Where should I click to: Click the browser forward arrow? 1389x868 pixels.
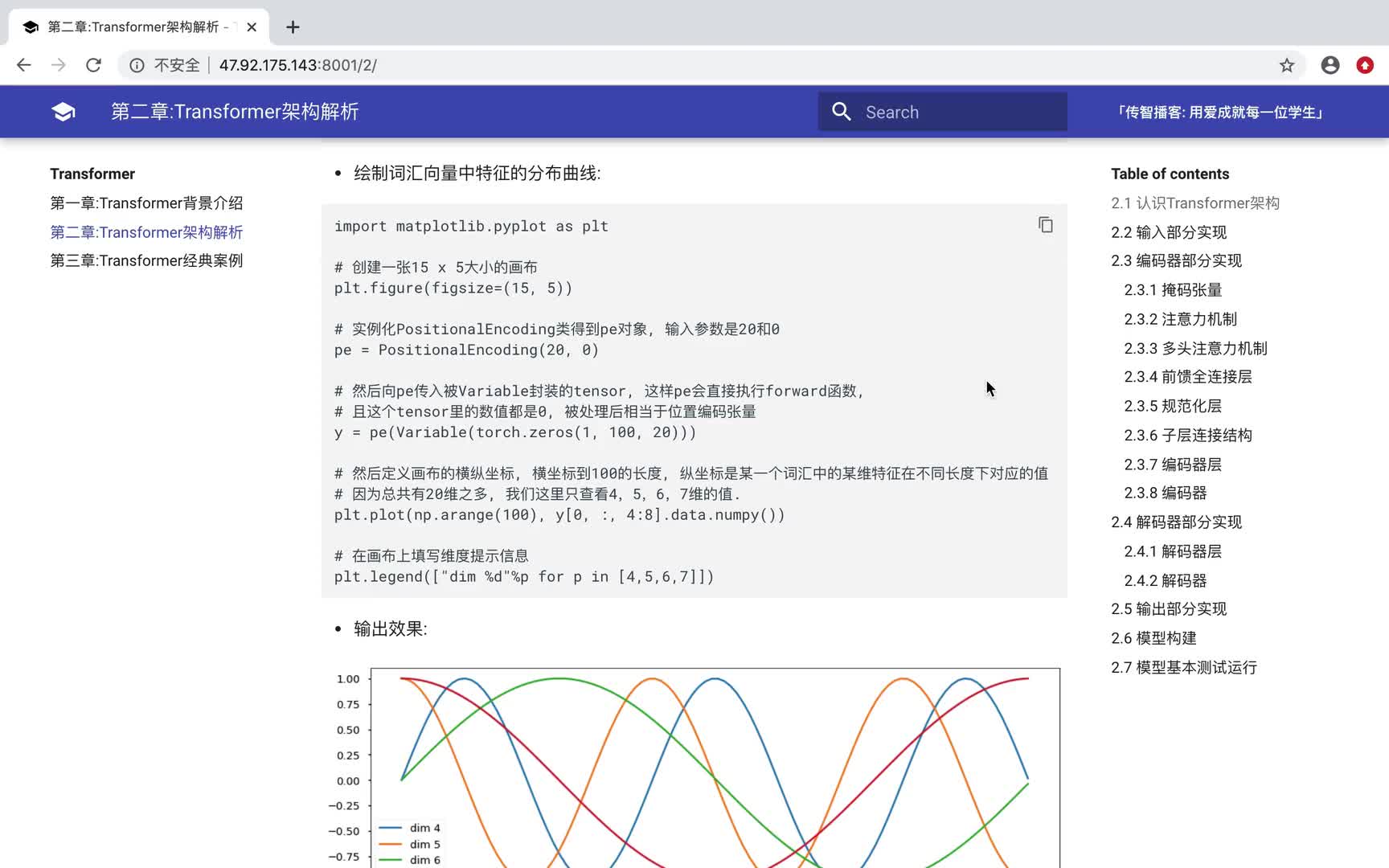tap(59, 65)
